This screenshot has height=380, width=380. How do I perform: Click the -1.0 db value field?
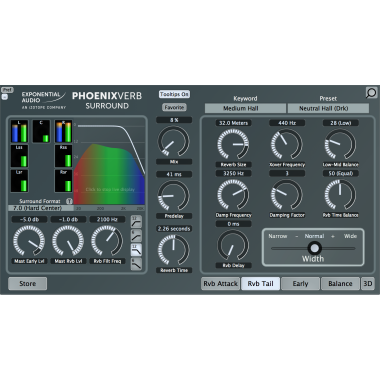point(68,219)
